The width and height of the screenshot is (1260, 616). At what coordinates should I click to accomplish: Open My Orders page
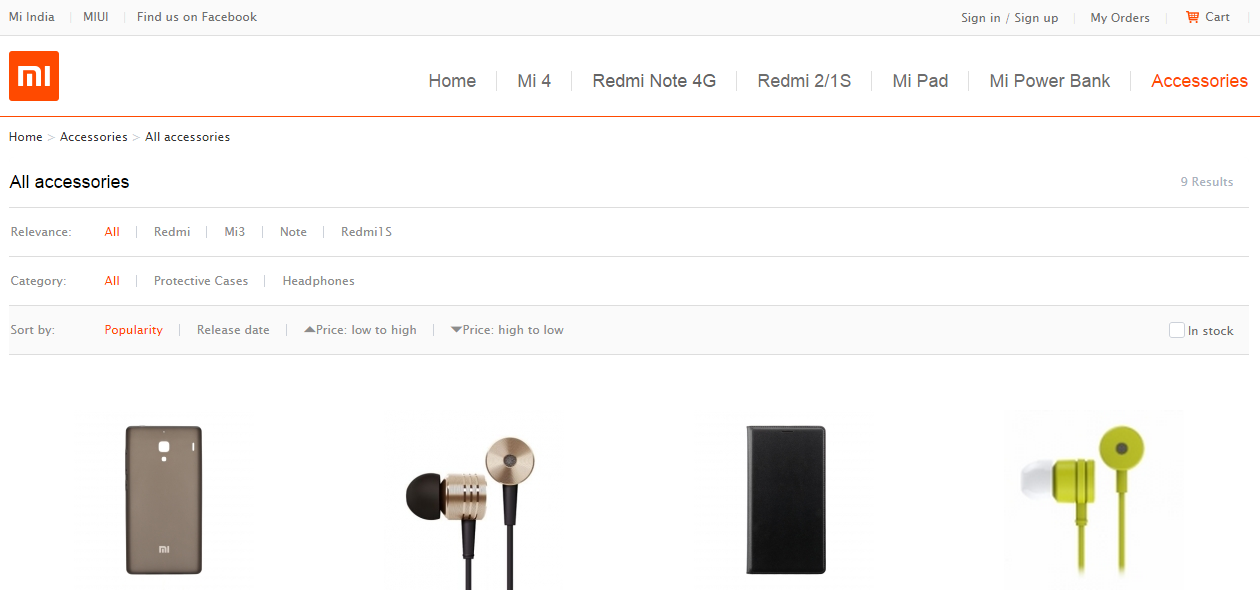click(x=1120, y=18)
